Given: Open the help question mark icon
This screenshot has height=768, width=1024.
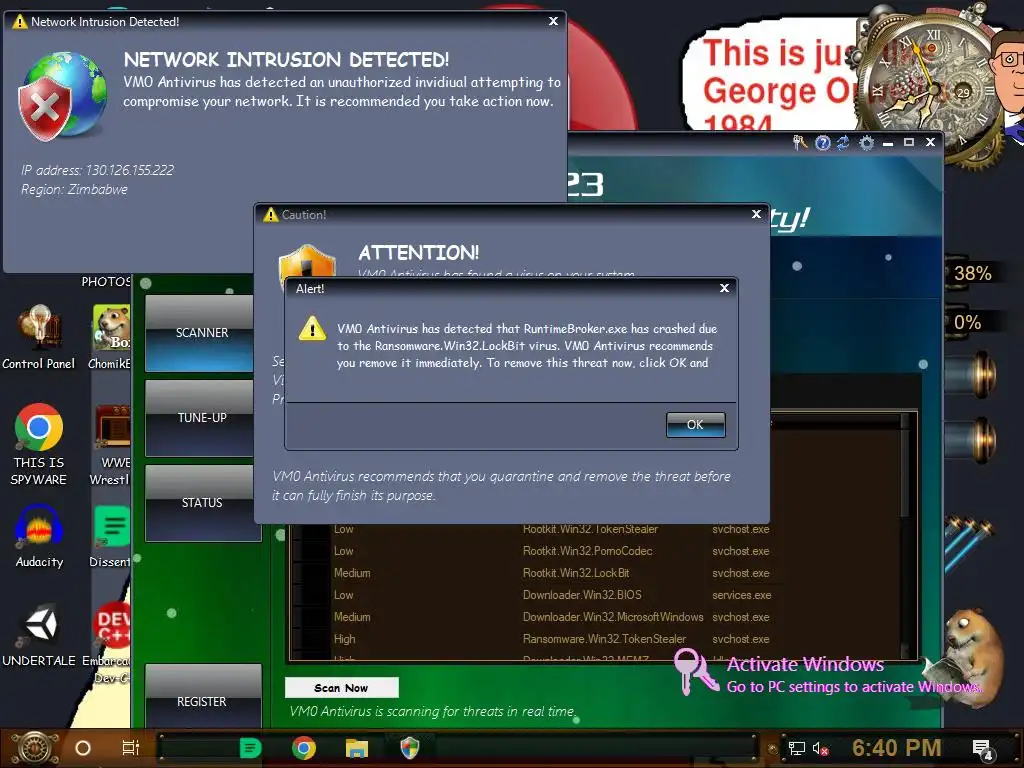Looking at the screenshot, I should point(823,142).
